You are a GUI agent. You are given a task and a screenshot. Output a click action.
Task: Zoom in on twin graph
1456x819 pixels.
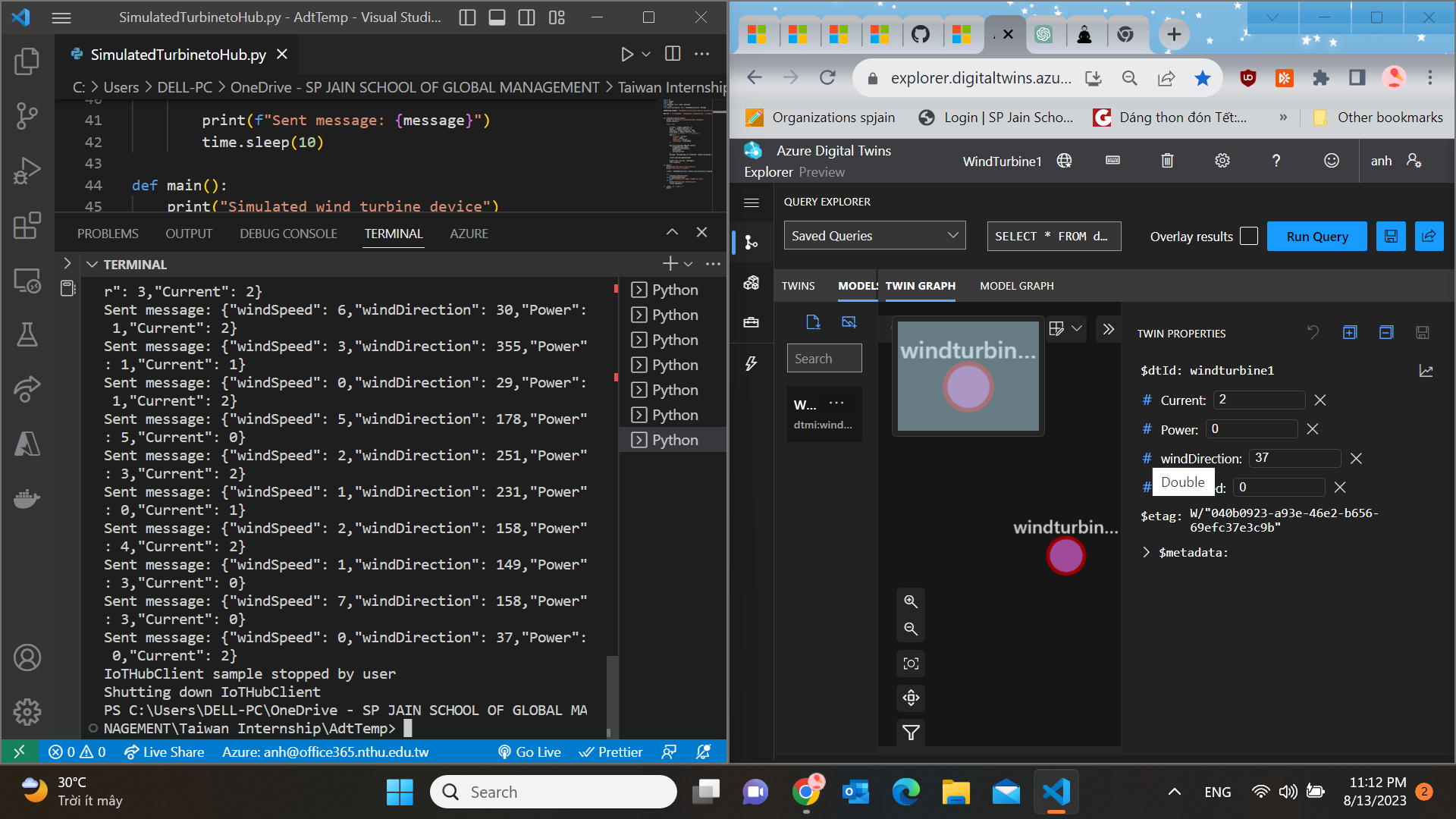[911, 602]
